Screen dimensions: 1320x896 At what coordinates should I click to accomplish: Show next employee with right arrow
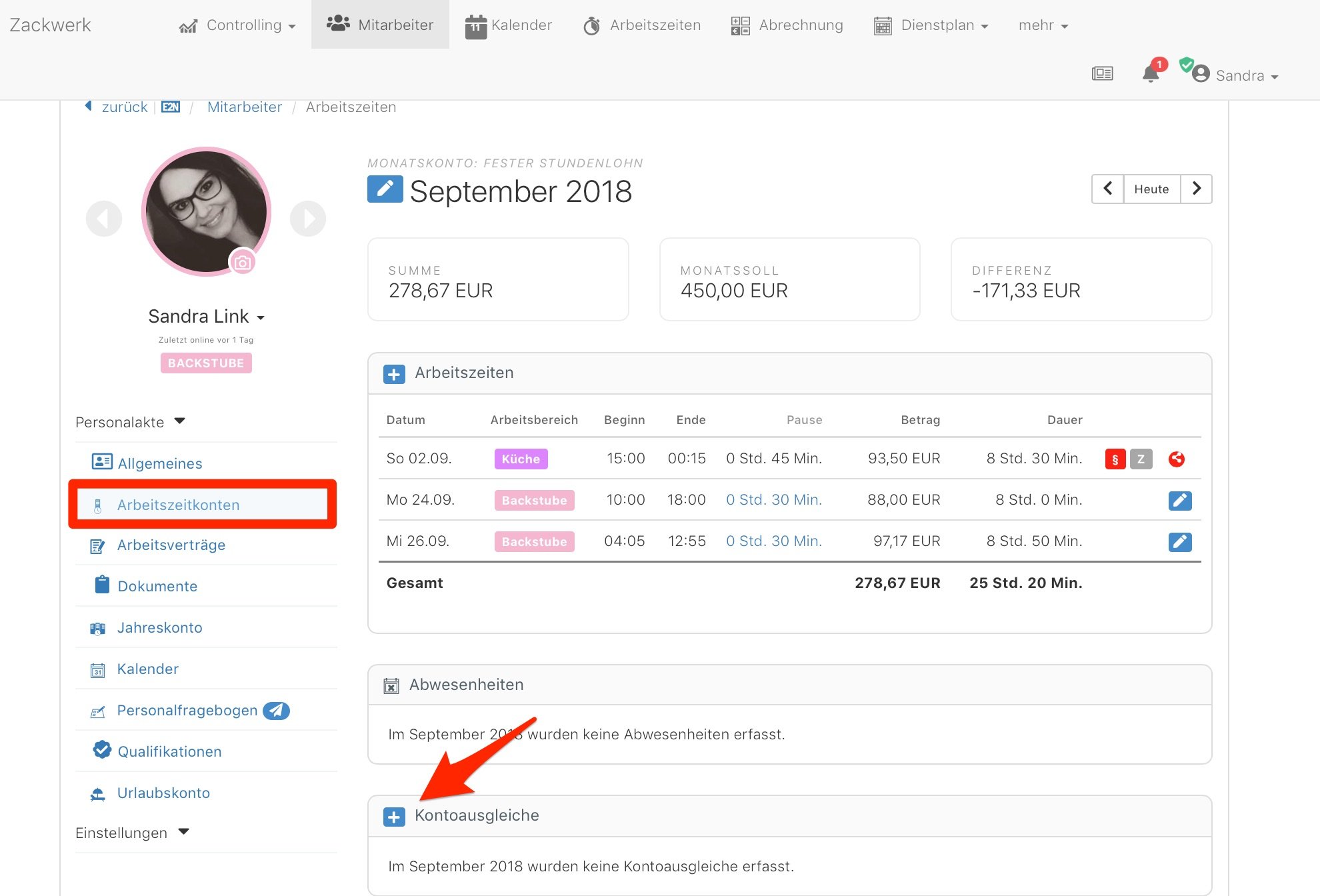(x=308, y=218)
